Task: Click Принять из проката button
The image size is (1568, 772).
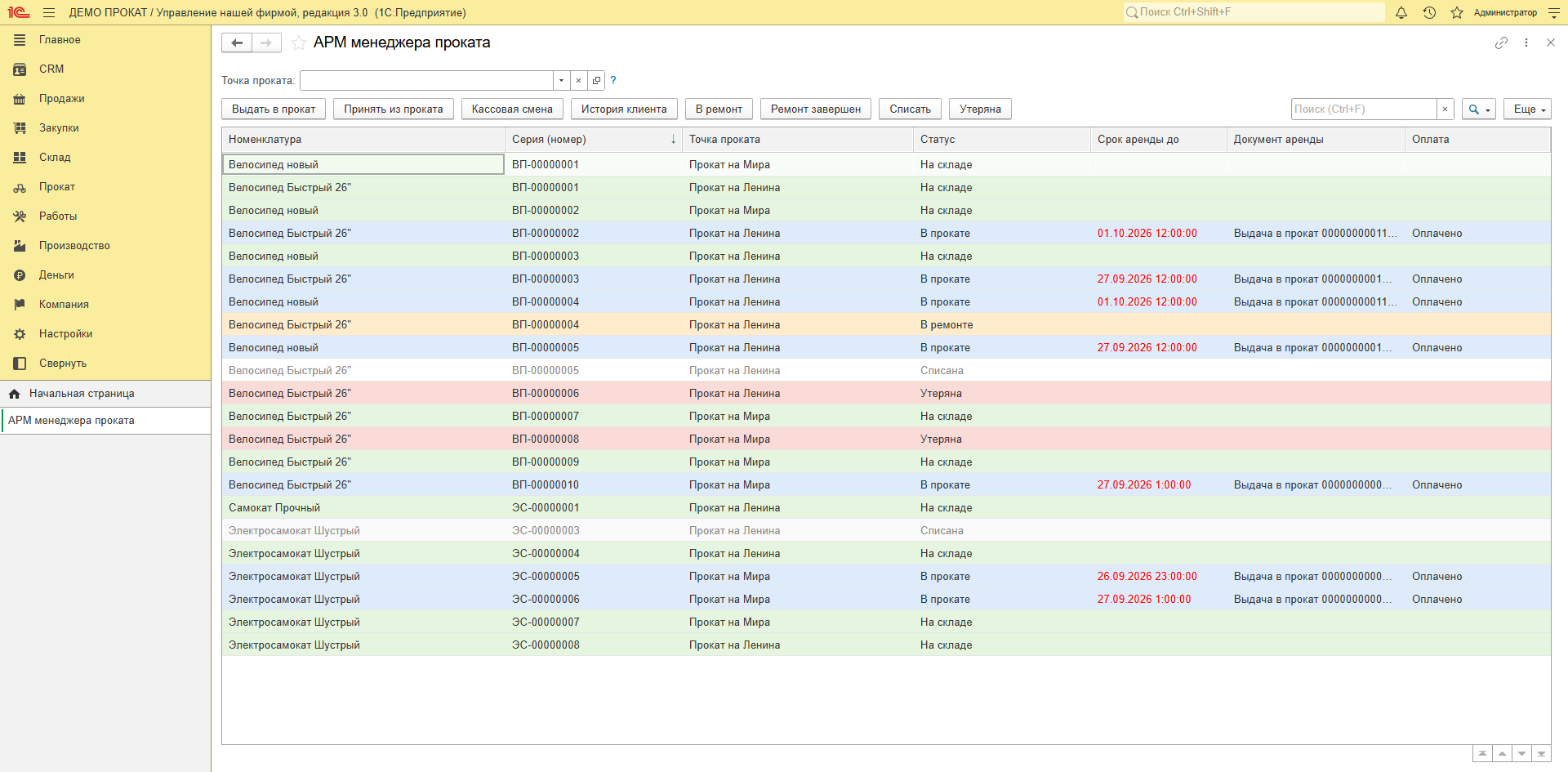Action: tap(394, 109)
